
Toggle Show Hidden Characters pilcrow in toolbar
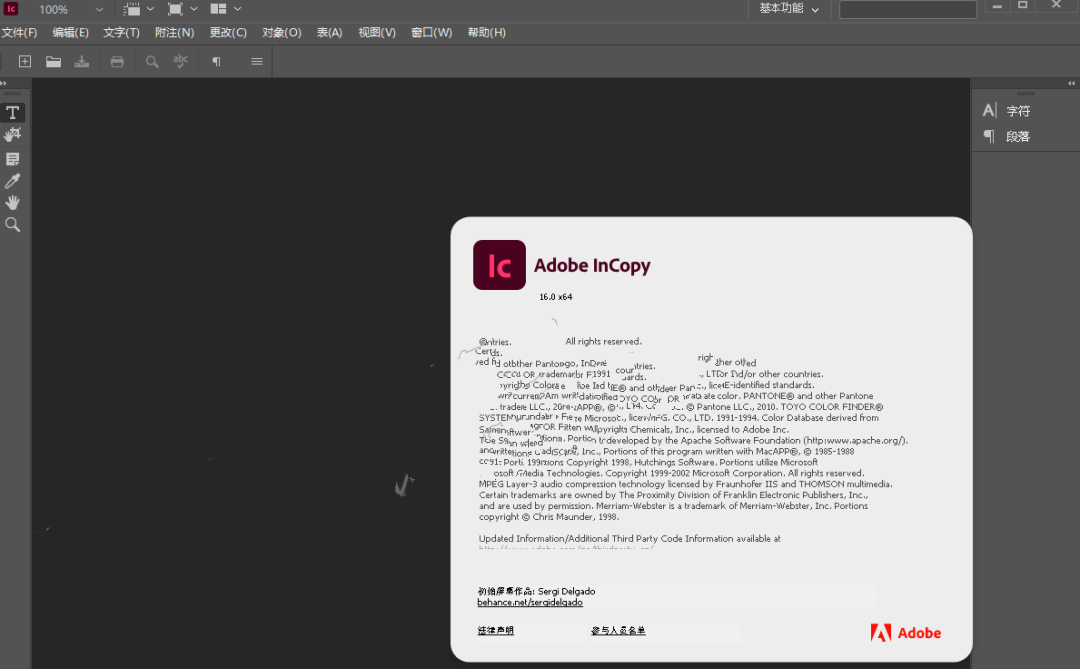click(216, 61)
